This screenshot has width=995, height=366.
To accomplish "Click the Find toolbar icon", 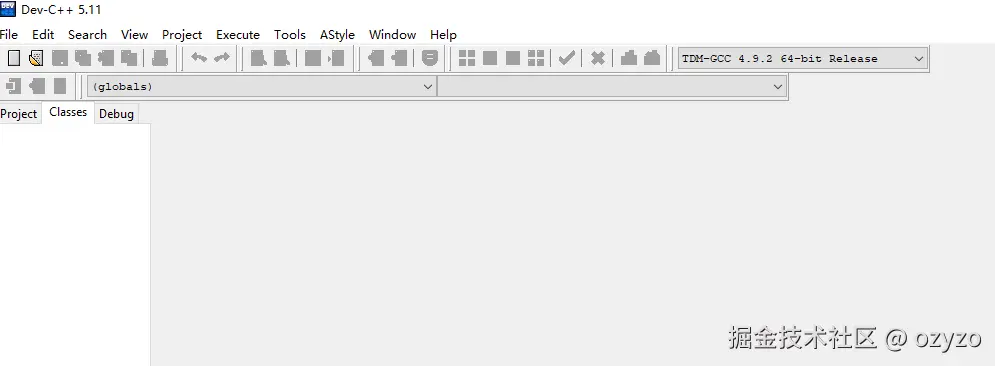I will 258,58.
